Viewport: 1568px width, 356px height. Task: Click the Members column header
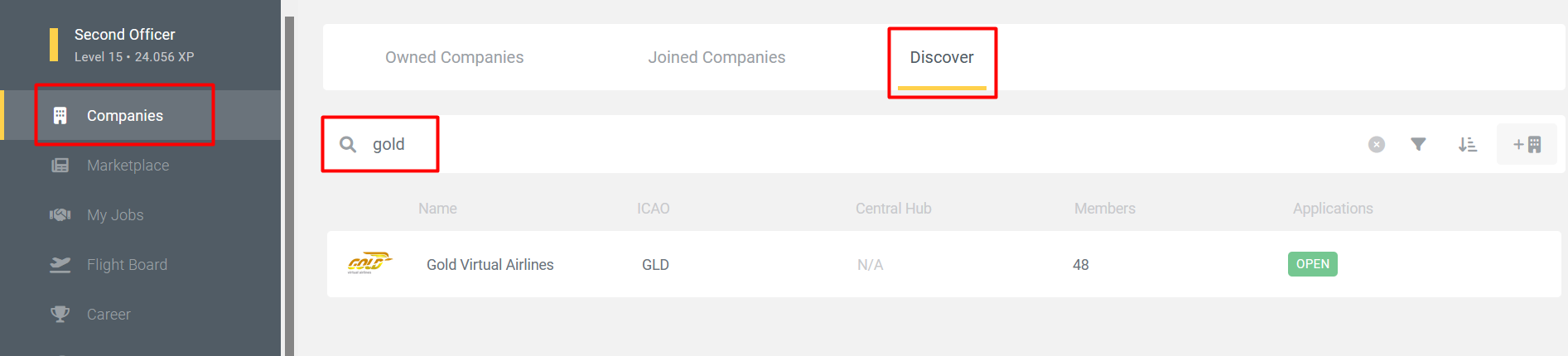pyautogui.click(x=1104, y=209)
